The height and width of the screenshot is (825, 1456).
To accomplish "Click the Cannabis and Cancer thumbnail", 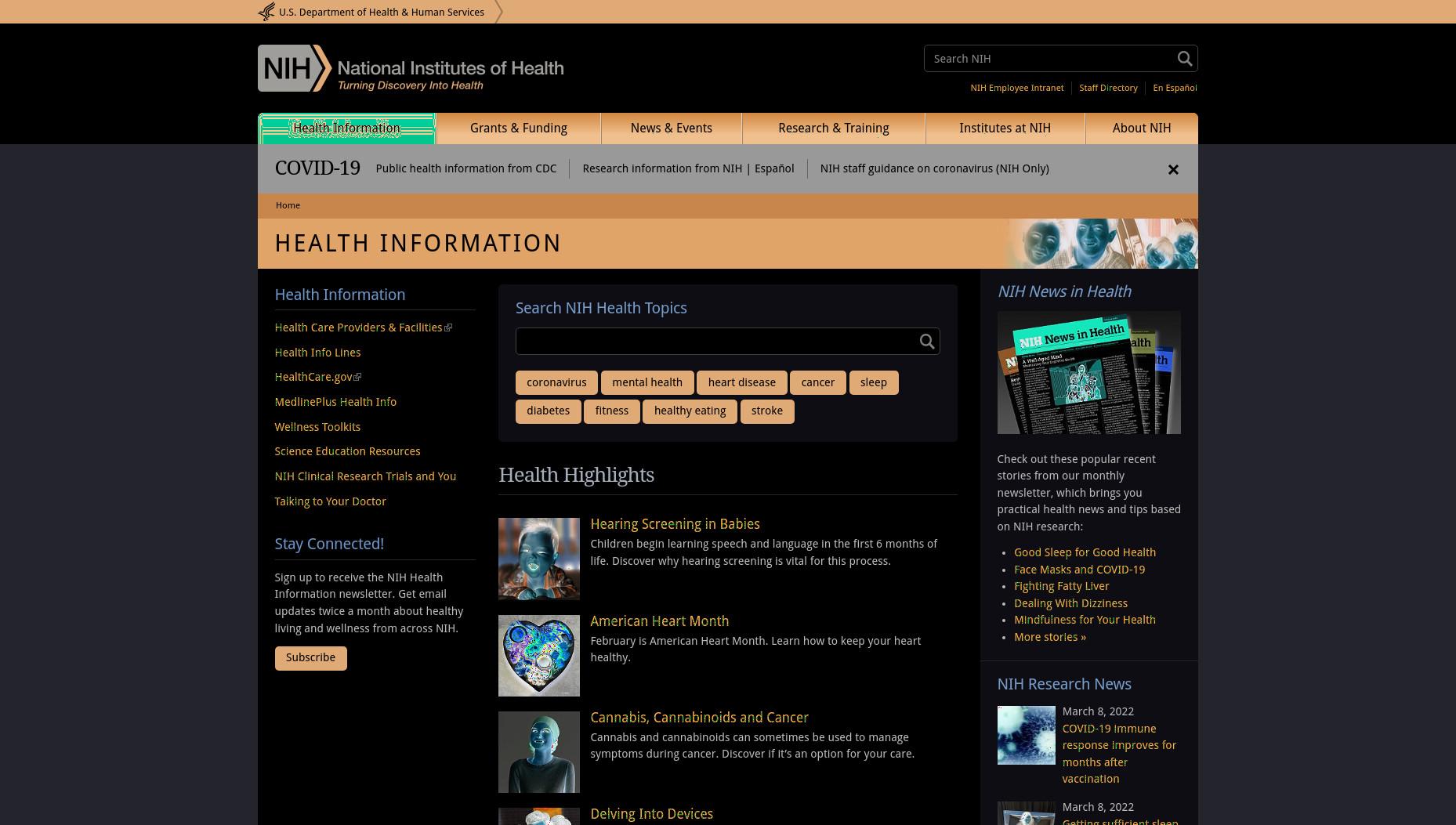I will pyautogui.click(x=539, y=752).
